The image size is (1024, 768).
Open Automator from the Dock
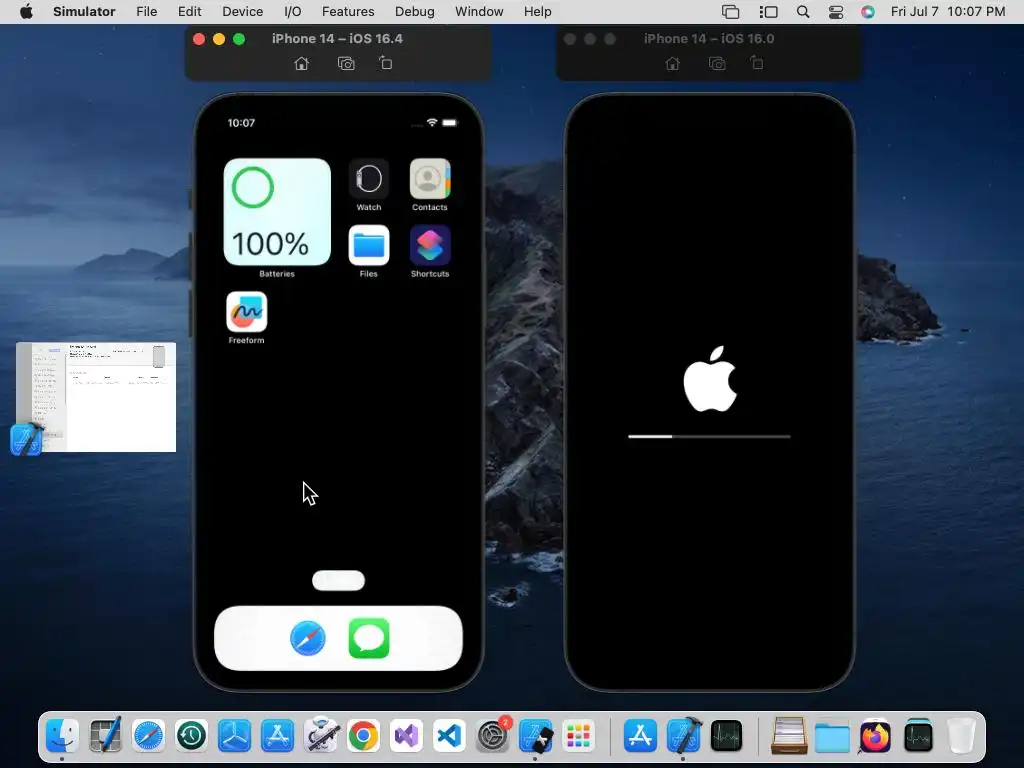point(321,736)
